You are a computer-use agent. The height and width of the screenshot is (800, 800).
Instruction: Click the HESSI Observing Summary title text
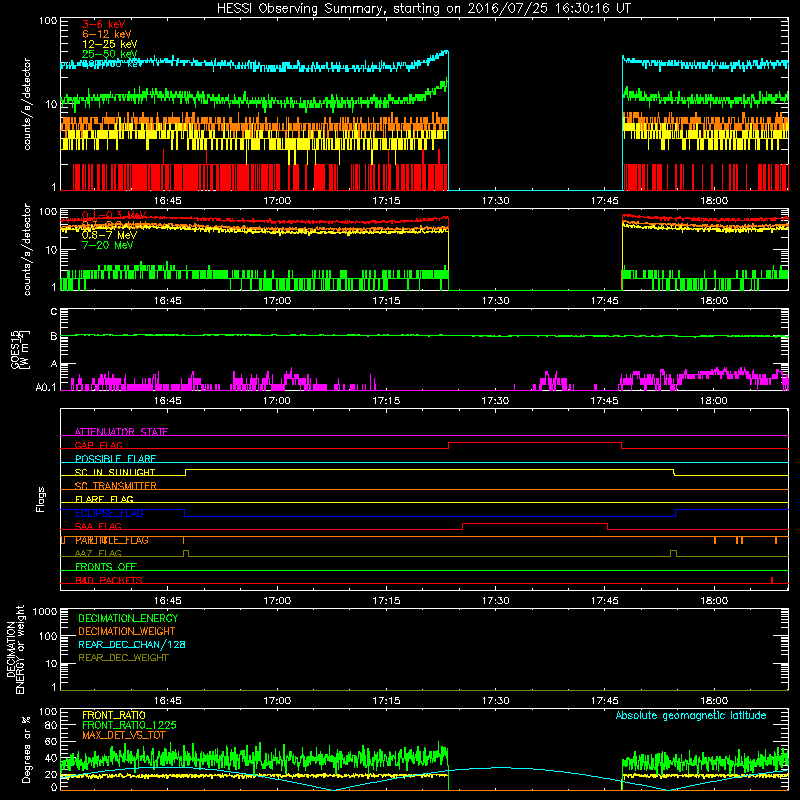(x=423, y=9)
